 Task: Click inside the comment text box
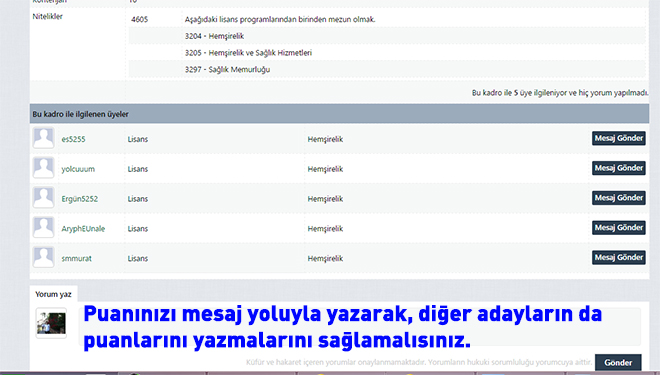(360, 327)
